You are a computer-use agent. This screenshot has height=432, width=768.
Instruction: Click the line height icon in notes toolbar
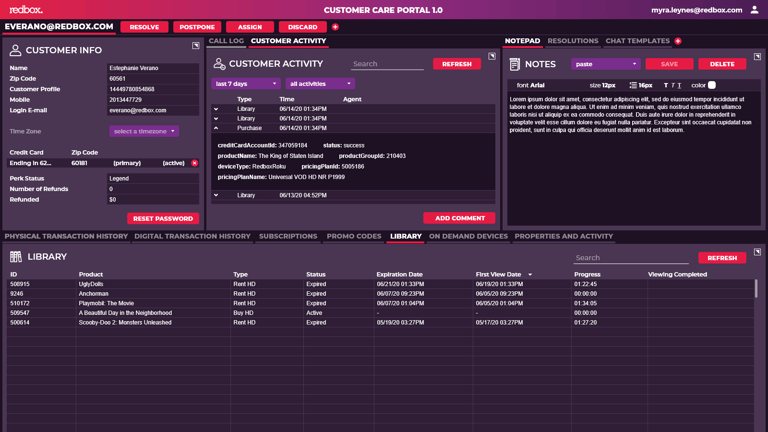[x=633, y=85]
